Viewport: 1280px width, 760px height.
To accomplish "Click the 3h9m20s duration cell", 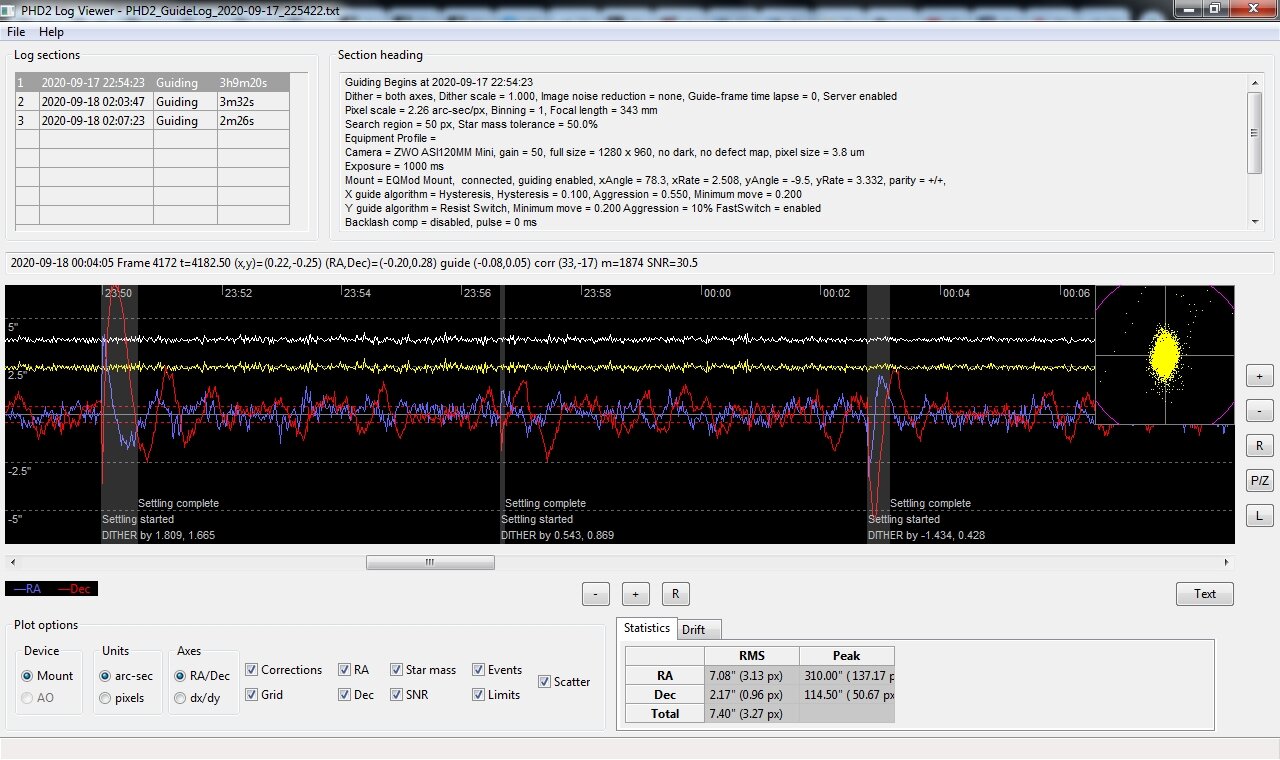I will click(253, 83).
